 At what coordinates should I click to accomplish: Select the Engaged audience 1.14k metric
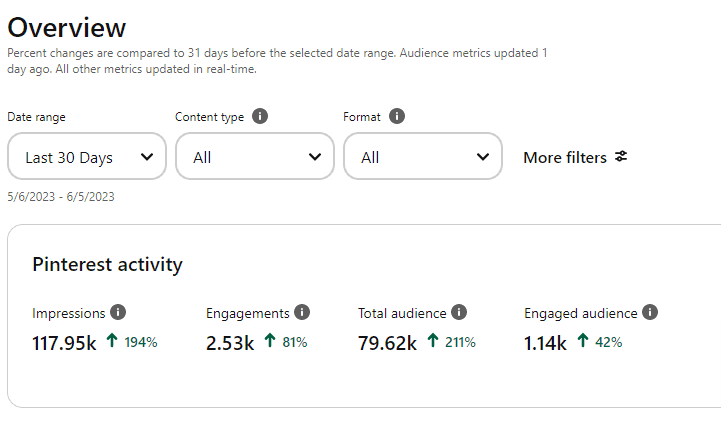pyautogui.click(x=545, y=343)
